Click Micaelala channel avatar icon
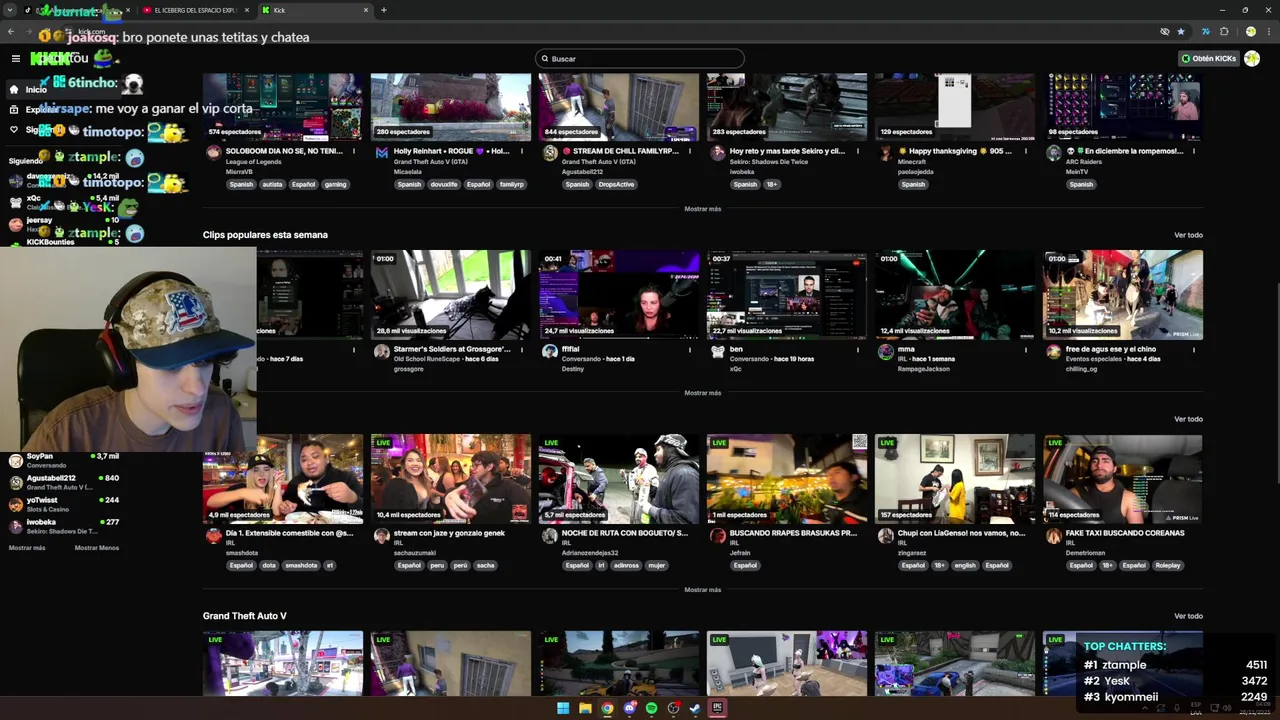The image size is (1280, 720). (x=381, y=153)
